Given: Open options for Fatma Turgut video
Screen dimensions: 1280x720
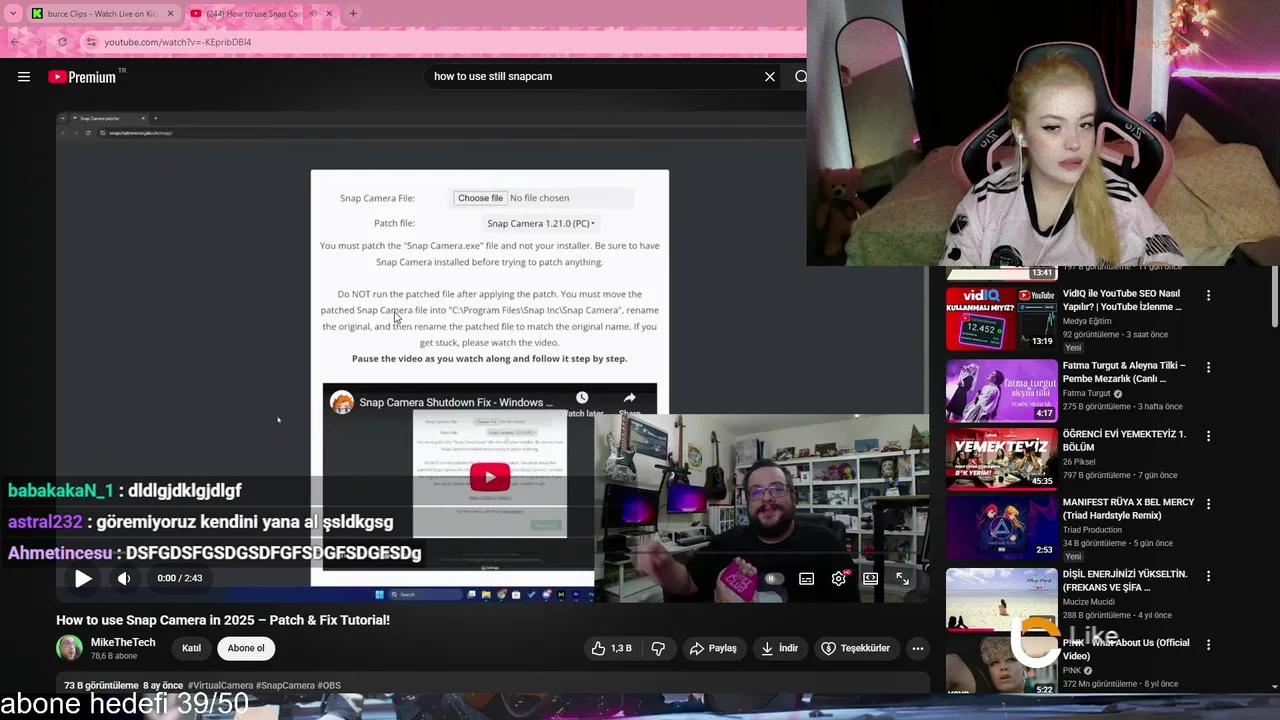Looking at the screenshot, I should (x=1208, y=368).
